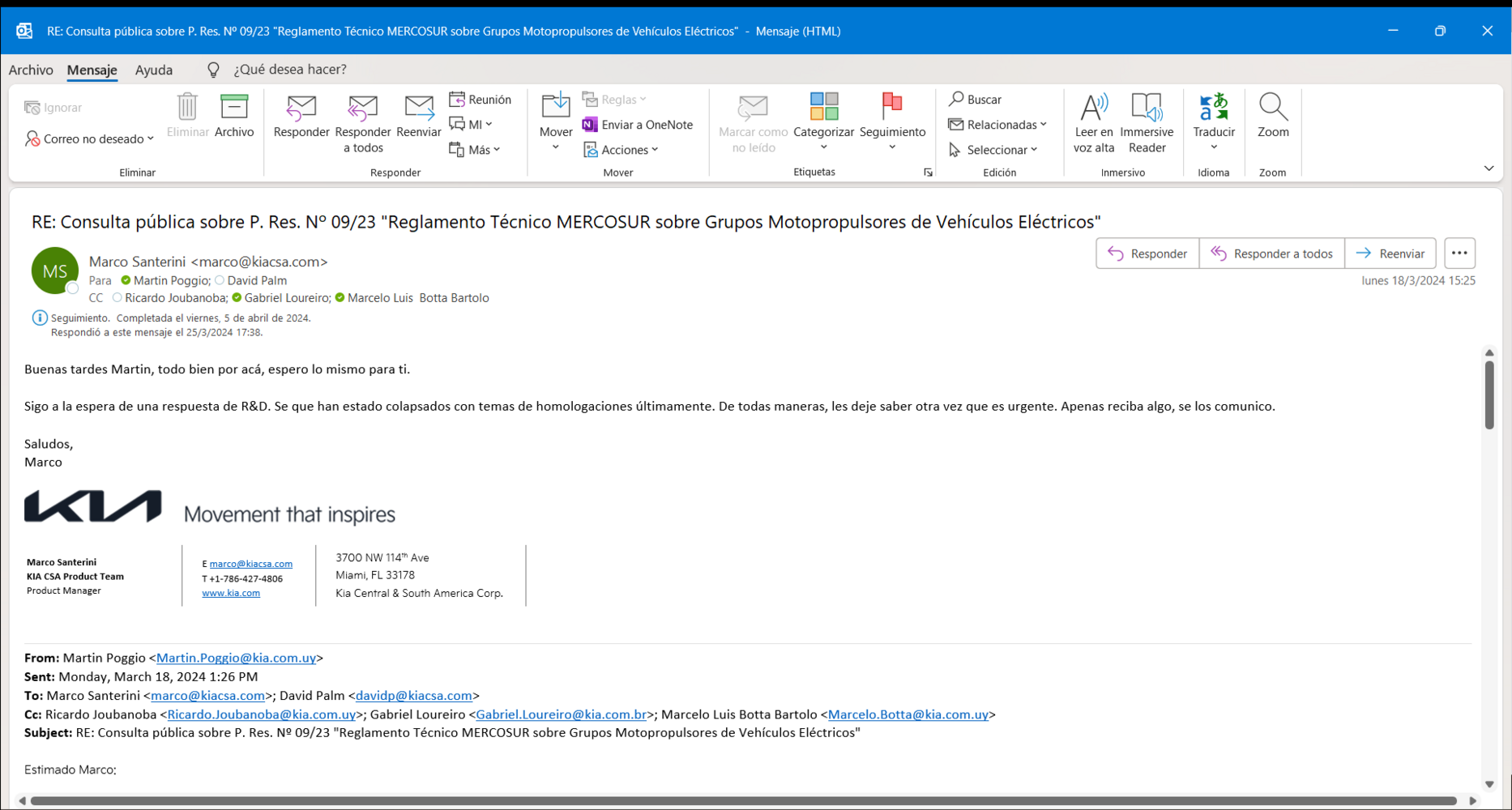
Task: Click the ¿Qué desea hacer? search field
Action: tap(289, 70)
